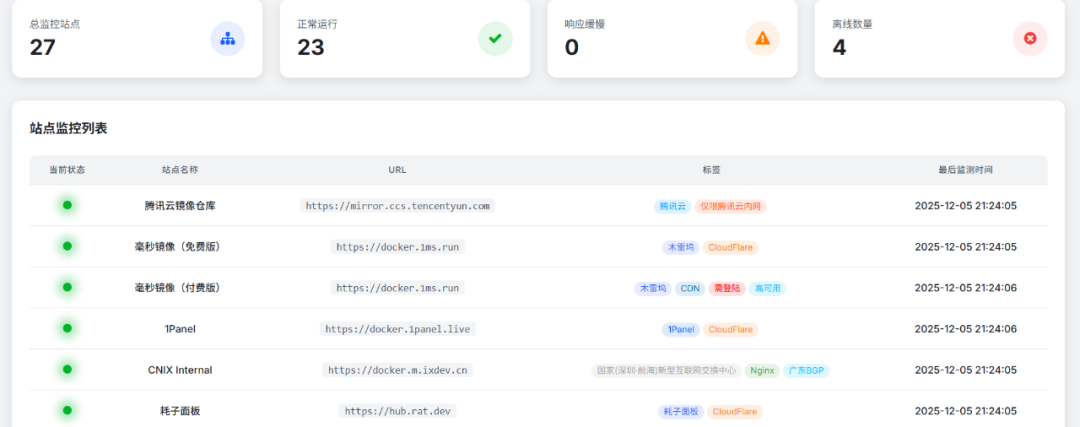Screen dimensions: 1080x427
Task: Click the 正常运行 card label
Action: pos(318,24)
